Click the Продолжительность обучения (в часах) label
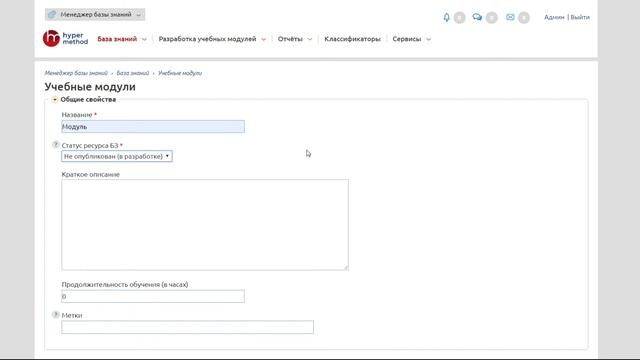640x360 pixels. 125,284
